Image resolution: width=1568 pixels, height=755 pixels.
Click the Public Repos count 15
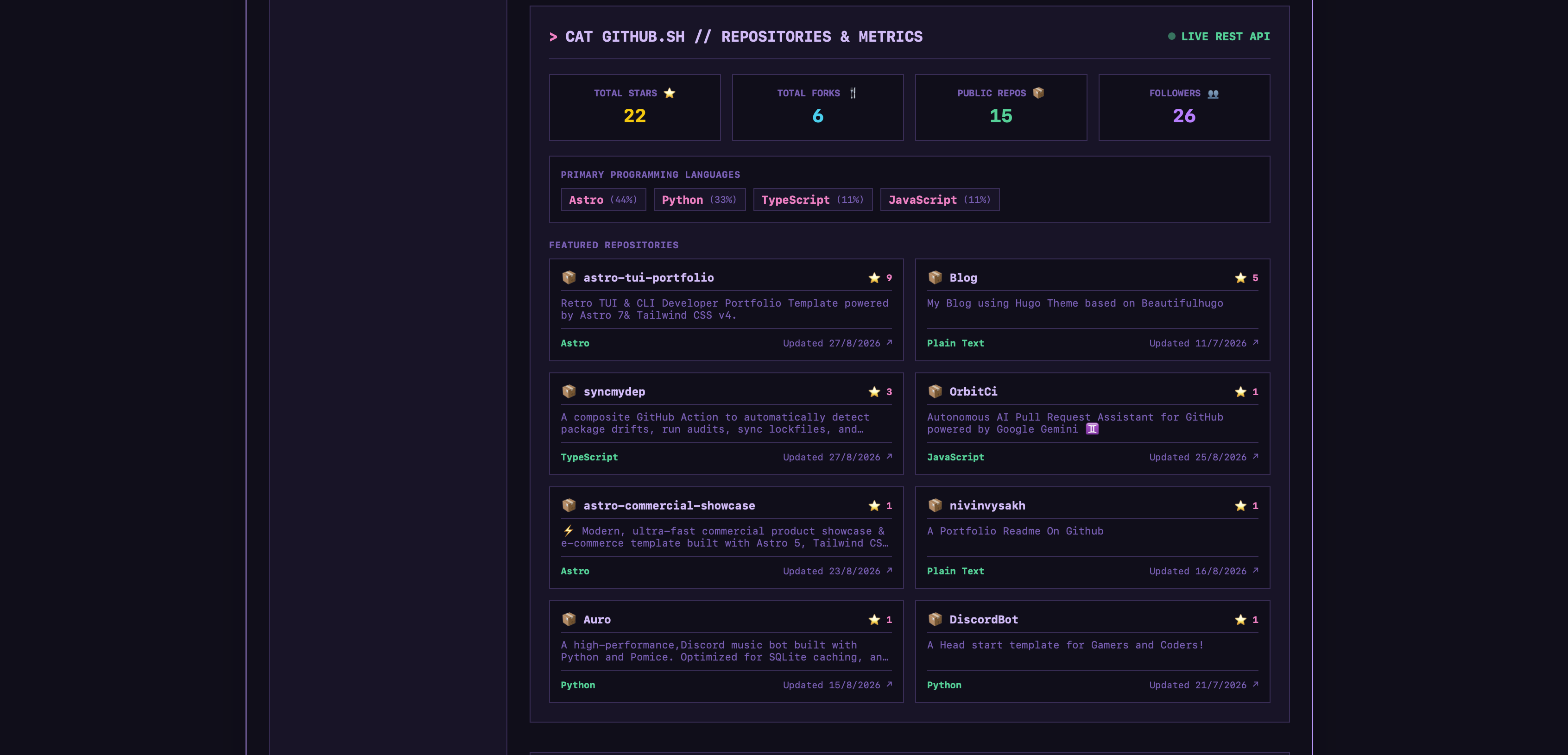[x=1001, y=116]
